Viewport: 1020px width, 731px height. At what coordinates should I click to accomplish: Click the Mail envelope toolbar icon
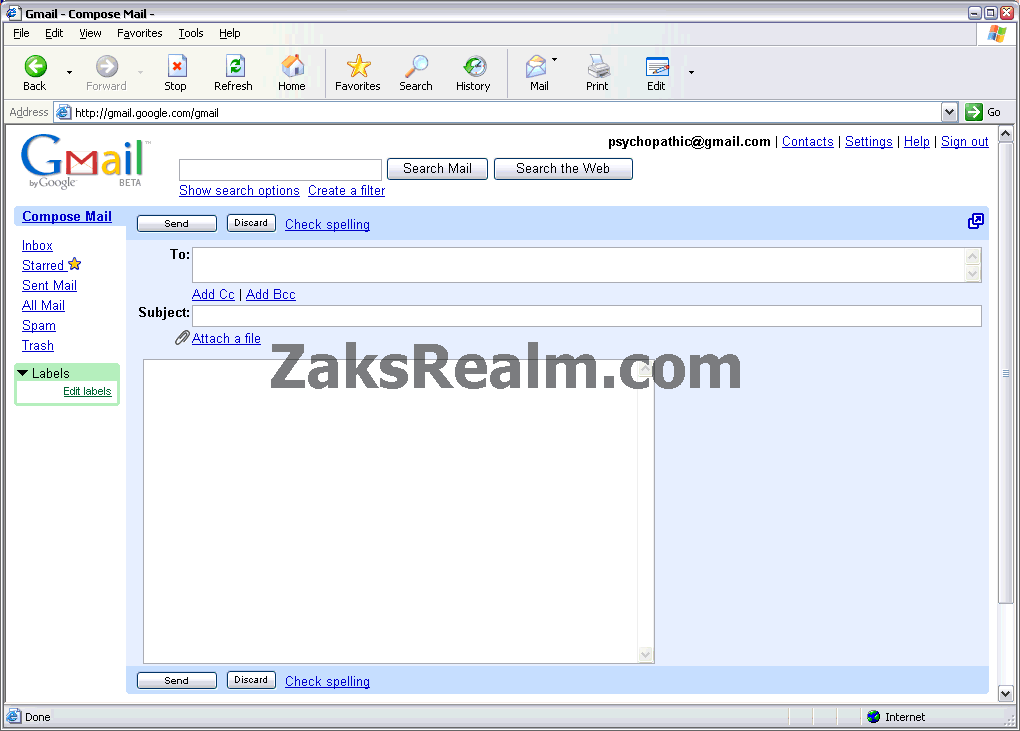536,66
